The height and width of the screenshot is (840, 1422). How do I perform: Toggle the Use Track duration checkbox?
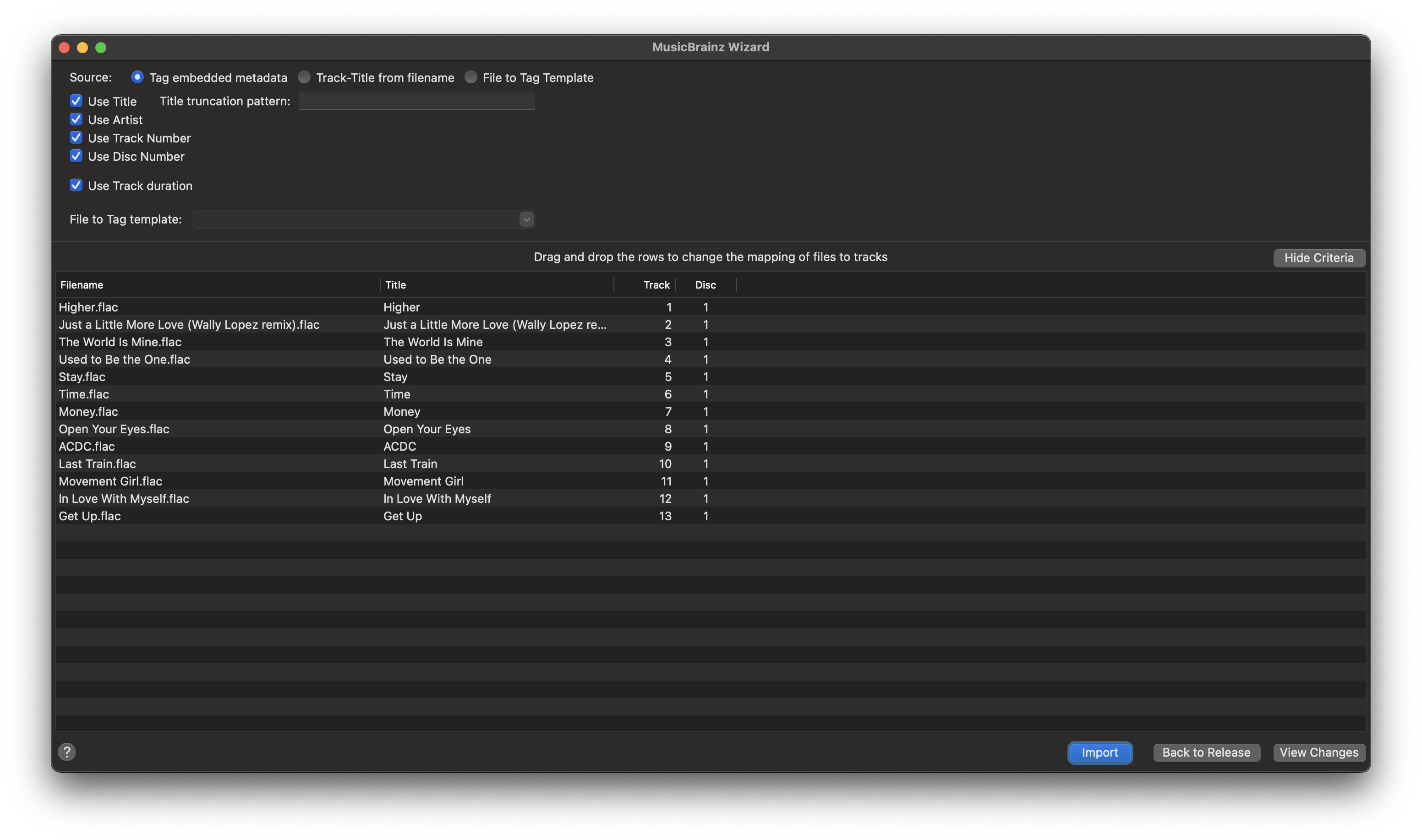coord(76,185)
